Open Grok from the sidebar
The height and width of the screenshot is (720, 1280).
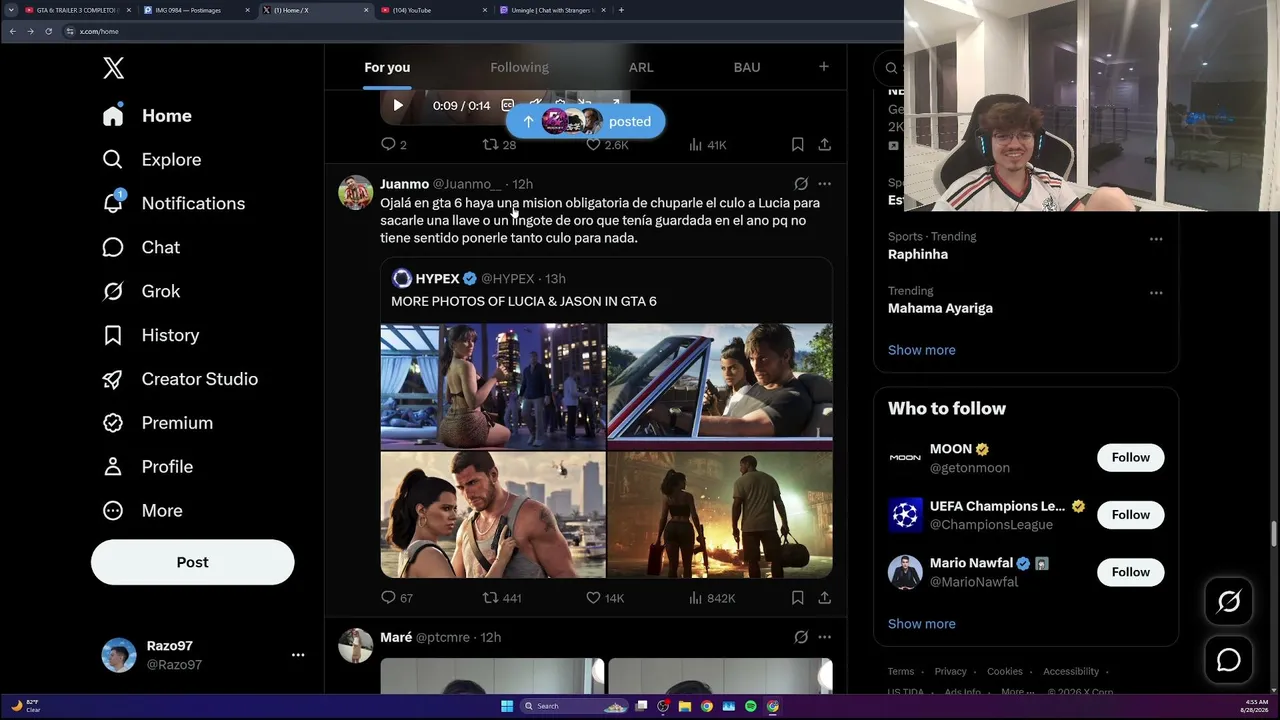point(141,291)
